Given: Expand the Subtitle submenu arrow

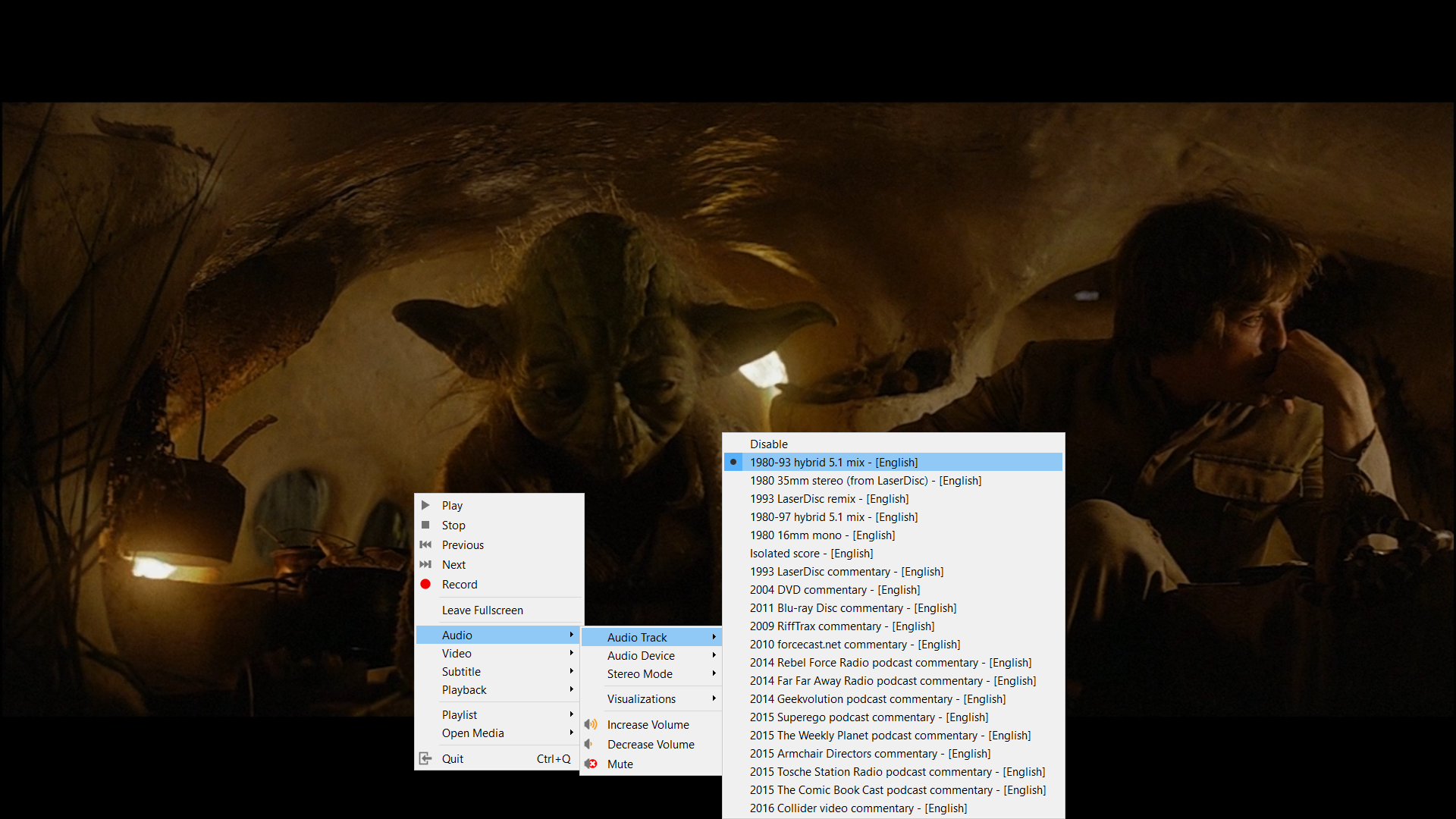Looking at the screenshot, I should pyautogui.click(x=571, y=671).
